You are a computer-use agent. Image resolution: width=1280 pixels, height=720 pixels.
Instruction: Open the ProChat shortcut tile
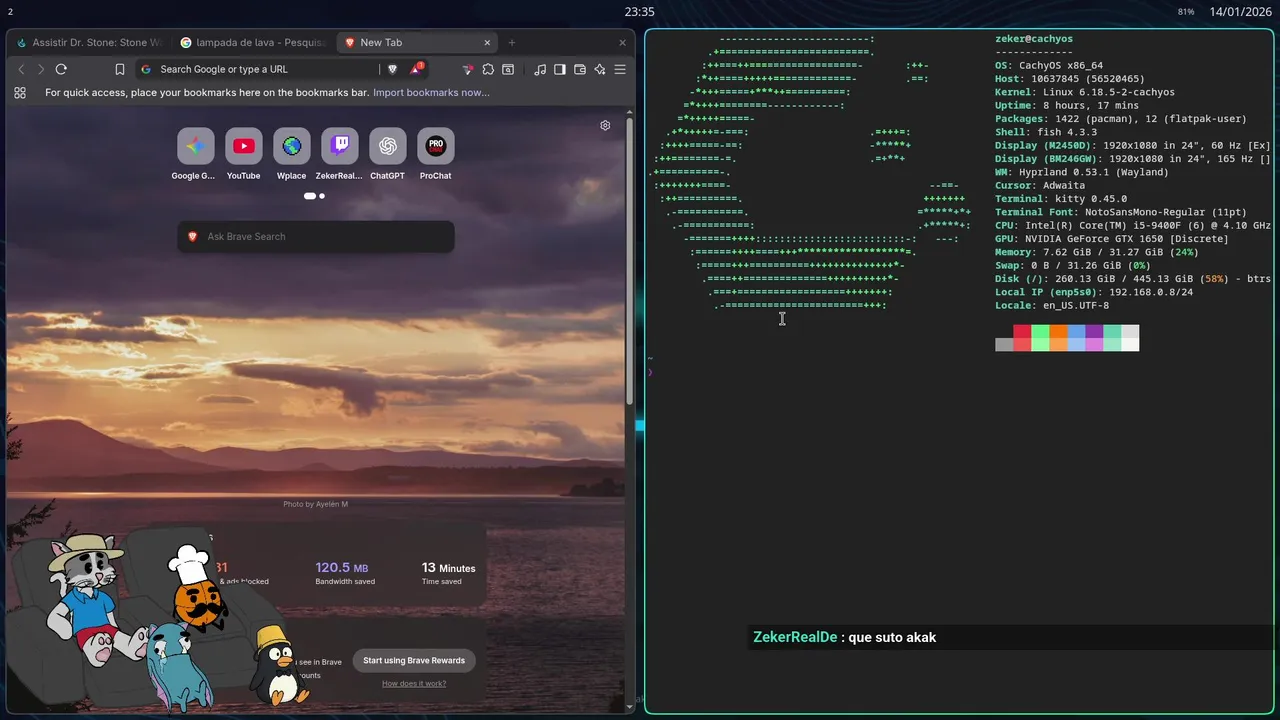(x=435, y=154)
